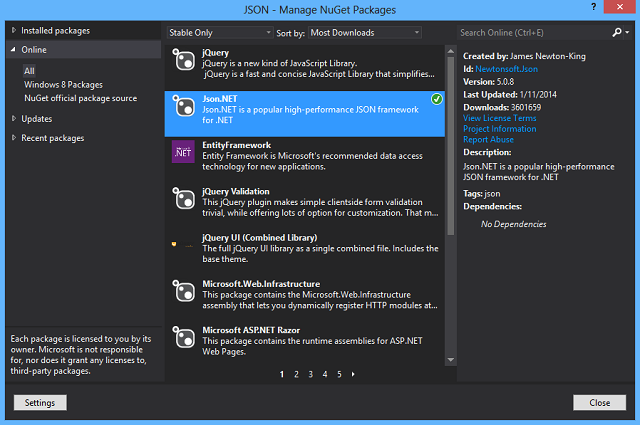Click Created by James Newton-King text
640x425 pixels.
524,56
